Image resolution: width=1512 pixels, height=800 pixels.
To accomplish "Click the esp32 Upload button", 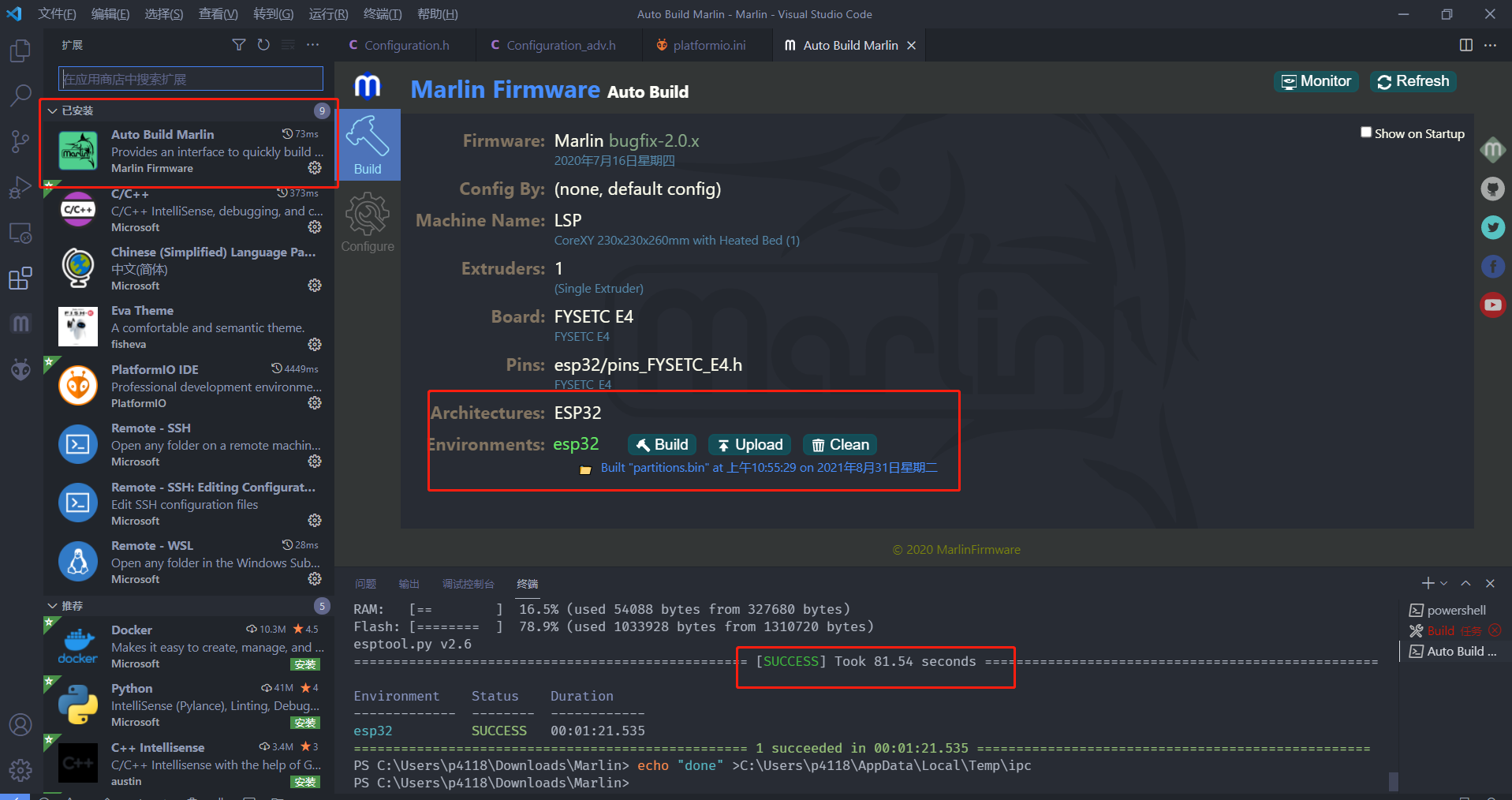I will click(749, 445).
